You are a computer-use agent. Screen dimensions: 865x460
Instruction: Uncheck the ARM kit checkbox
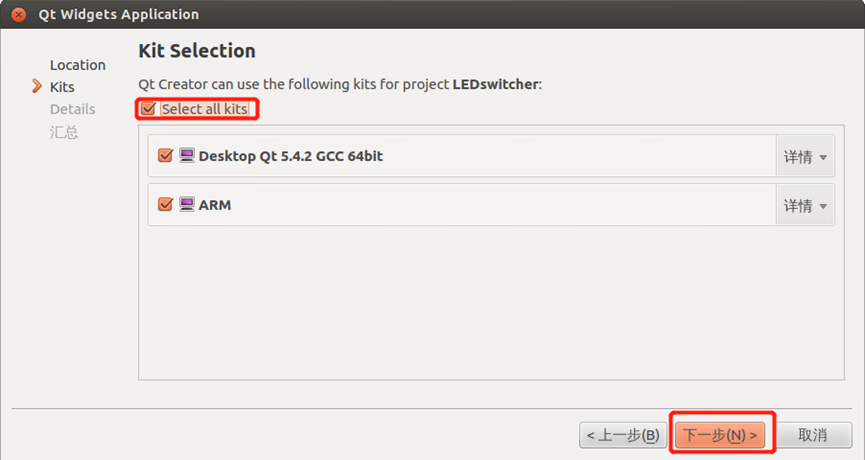click(x=166, y=205)
